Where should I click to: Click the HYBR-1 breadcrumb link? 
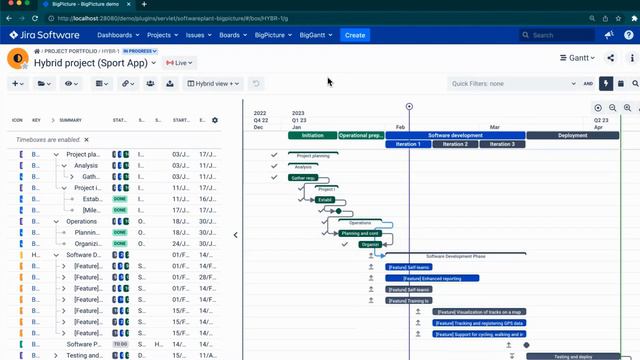pos(110,51)
